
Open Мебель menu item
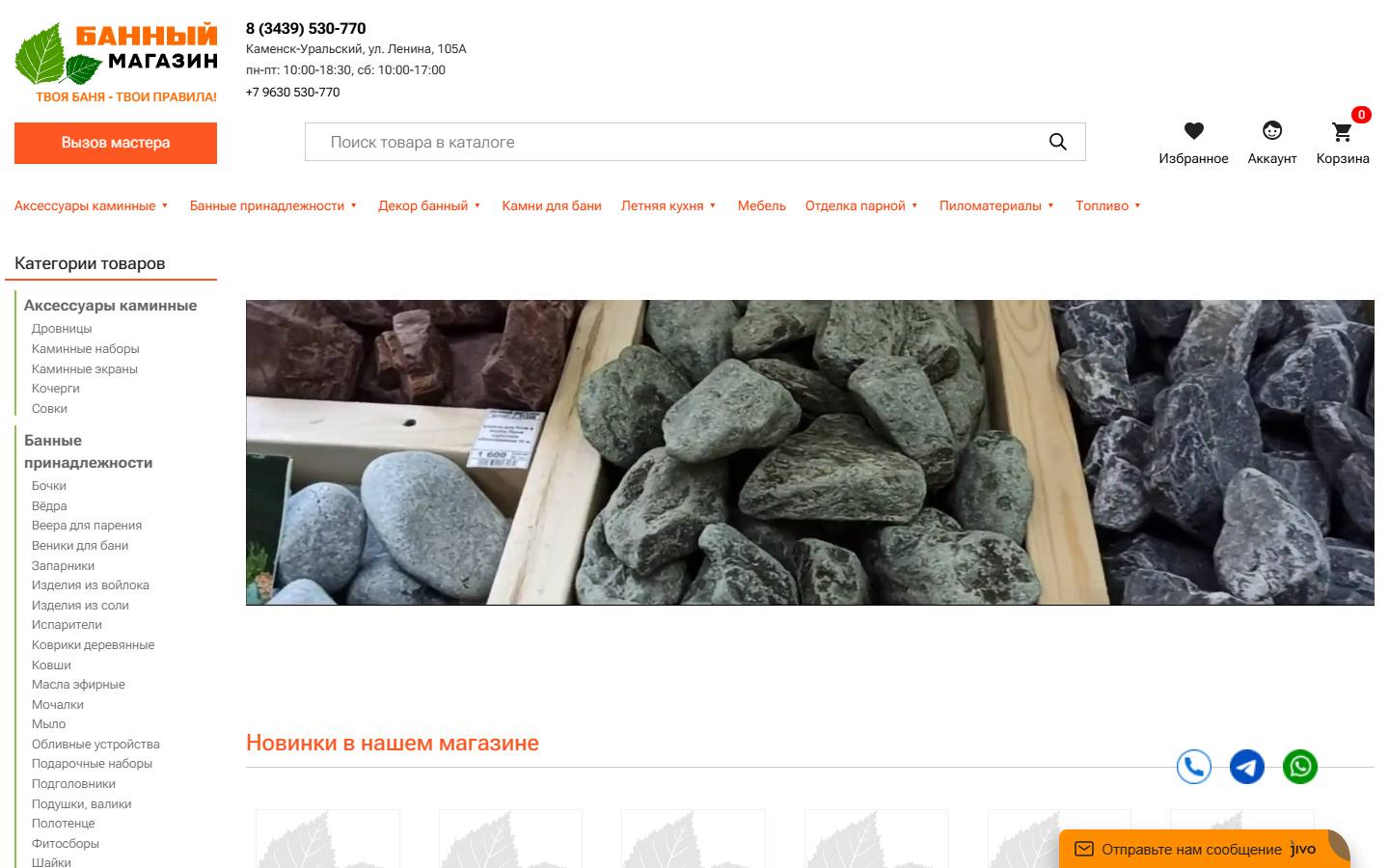[762, 205]
